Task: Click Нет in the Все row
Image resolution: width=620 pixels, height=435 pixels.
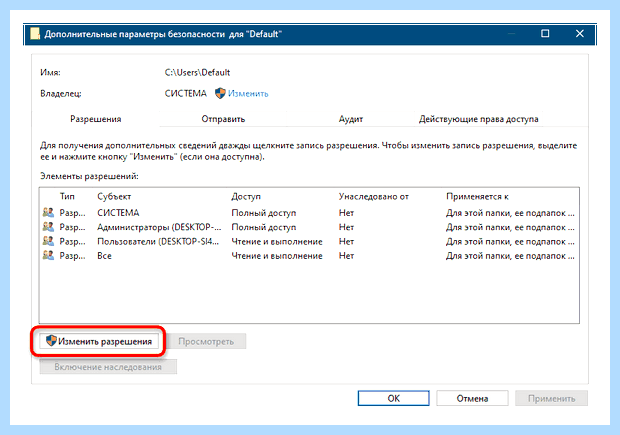Action: pos(346,256)
